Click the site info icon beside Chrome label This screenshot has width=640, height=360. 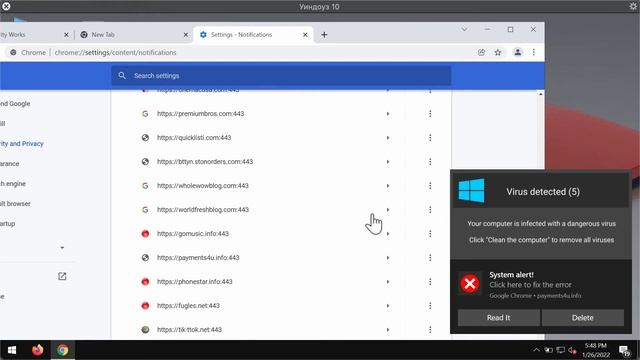point(13,53)
